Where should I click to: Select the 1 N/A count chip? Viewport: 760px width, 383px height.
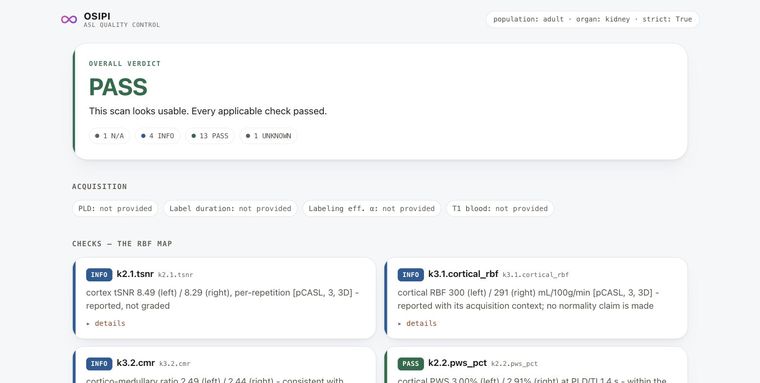[110, 136]
